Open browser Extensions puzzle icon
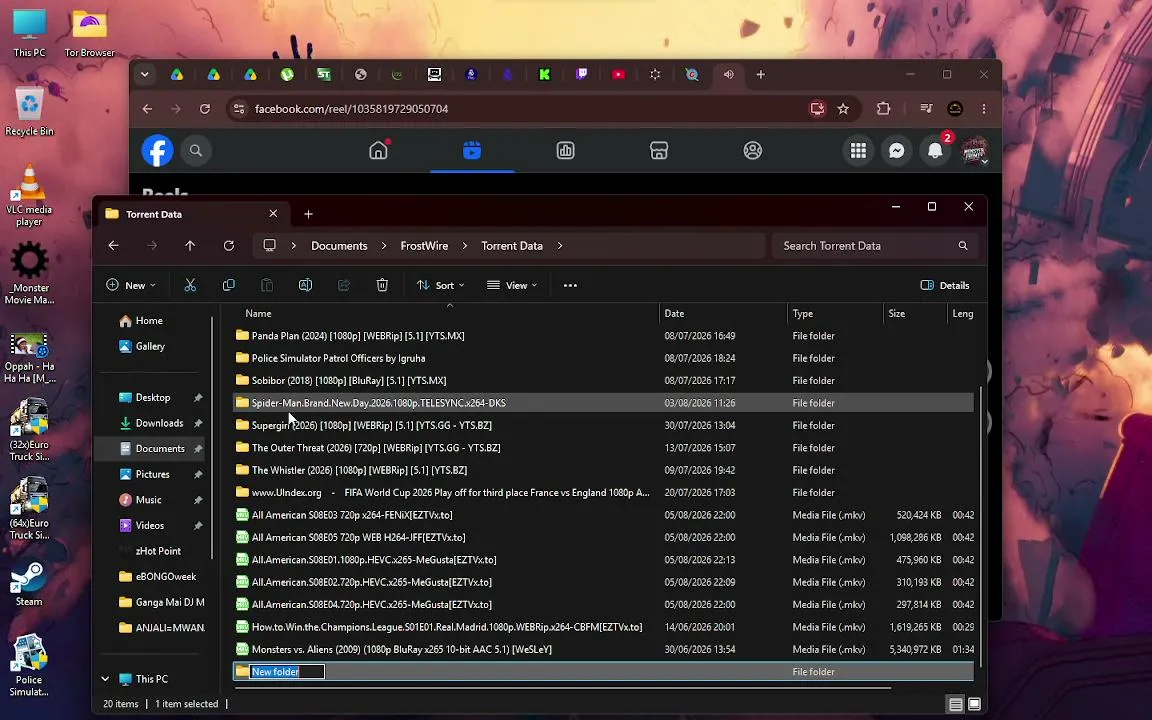Screen dimensions: 1152x720 point(883,109)
